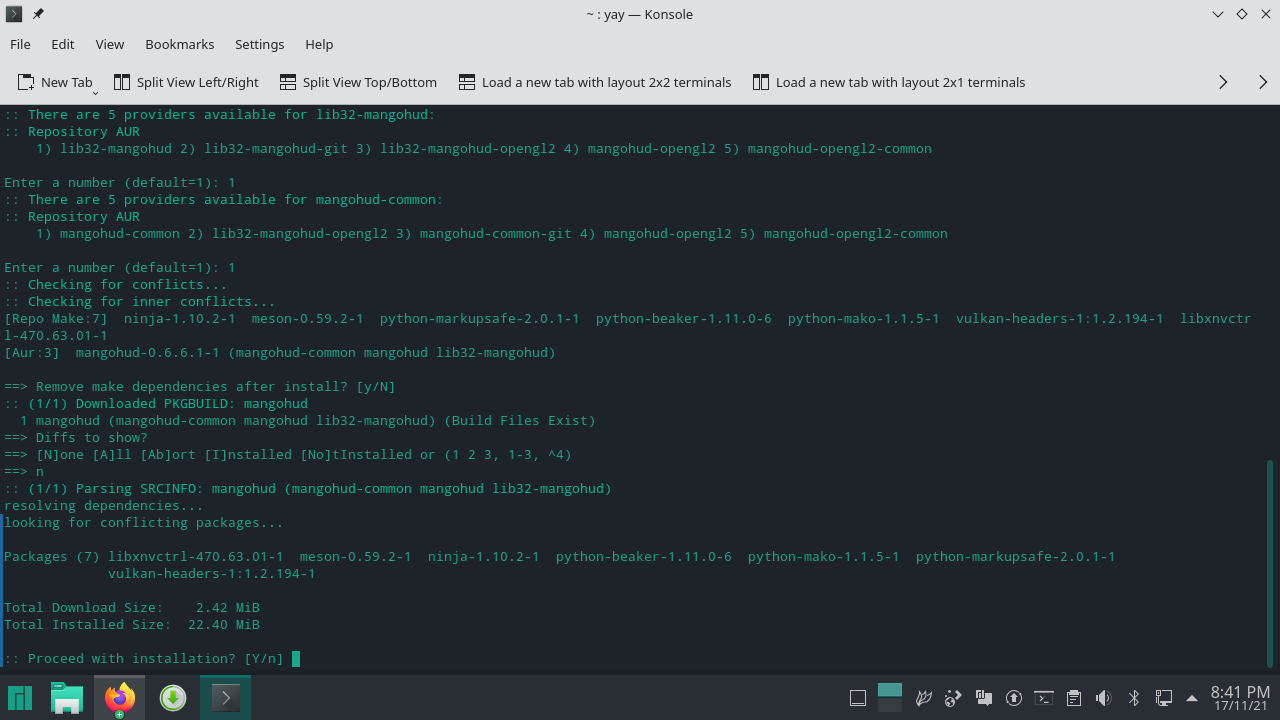This screenshot has width=1280, height=720.
Task: Switch to Firefox in the taskbar
Action: [120, 697]
